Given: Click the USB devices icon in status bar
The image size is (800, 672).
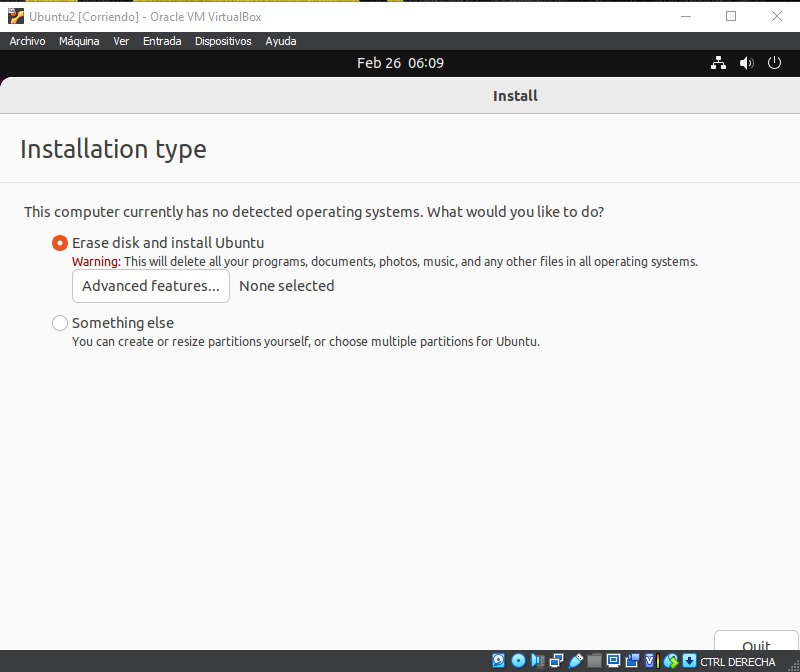Looking at the screenshot, I should (x=575, y=661).
